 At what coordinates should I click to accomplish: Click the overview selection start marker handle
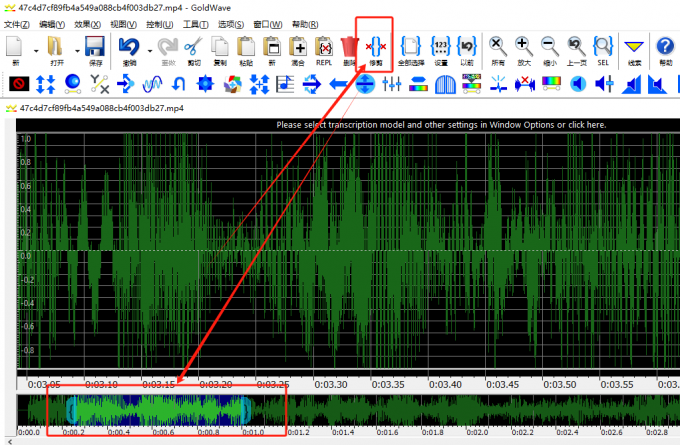[72, 409]
